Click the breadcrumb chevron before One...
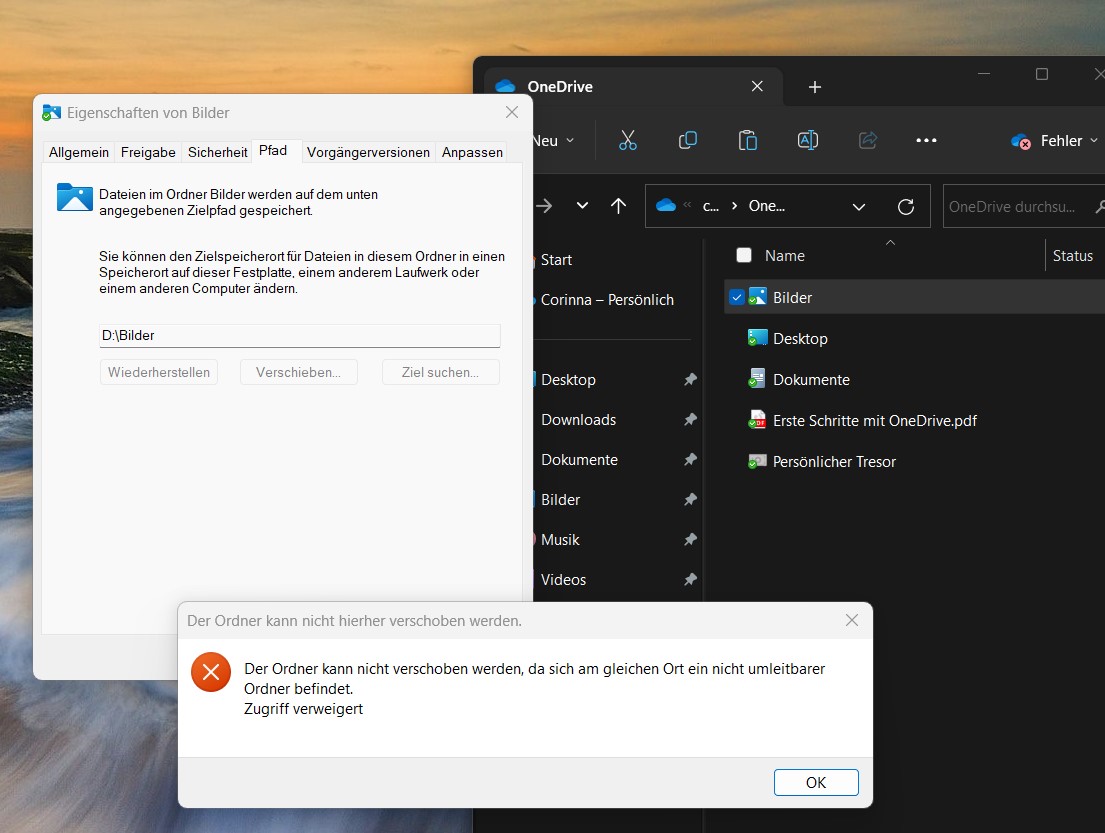1105x833 pixels. [x=734, y=206]
